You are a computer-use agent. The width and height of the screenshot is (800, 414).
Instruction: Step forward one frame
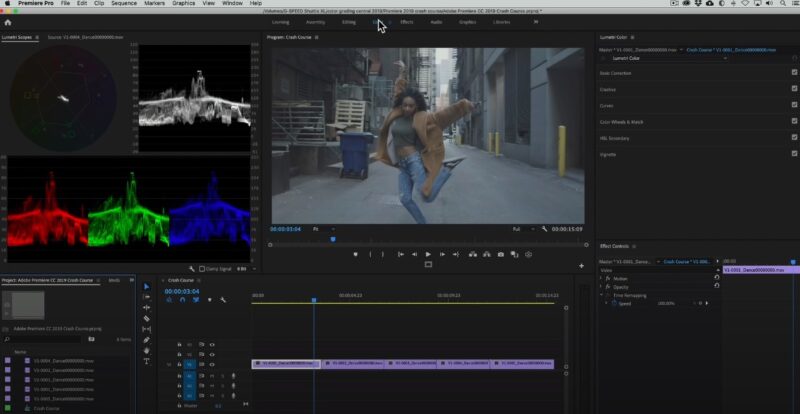click(x=442, y=254)
